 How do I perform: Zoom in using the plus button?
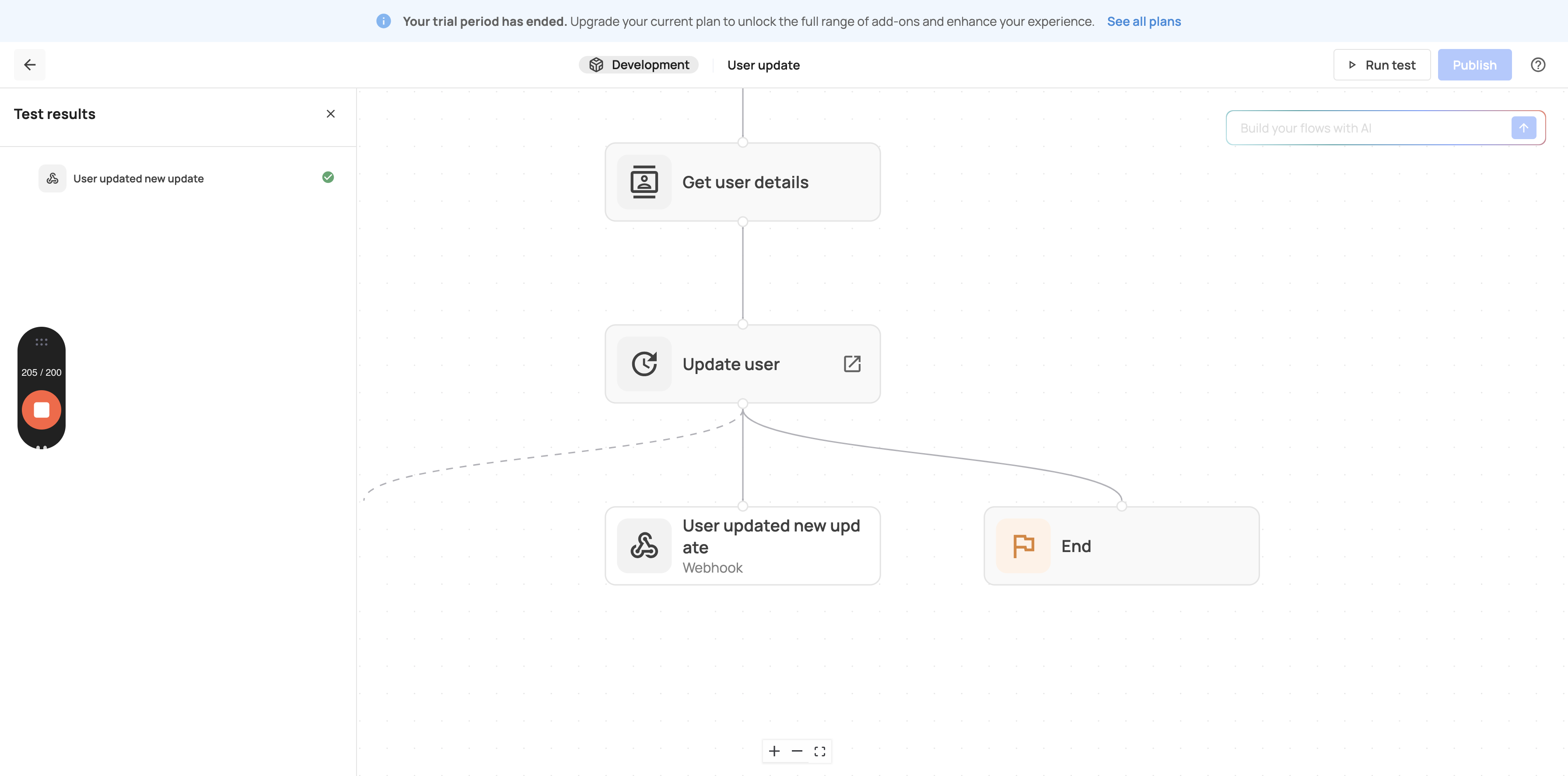(x=773, y=751)
